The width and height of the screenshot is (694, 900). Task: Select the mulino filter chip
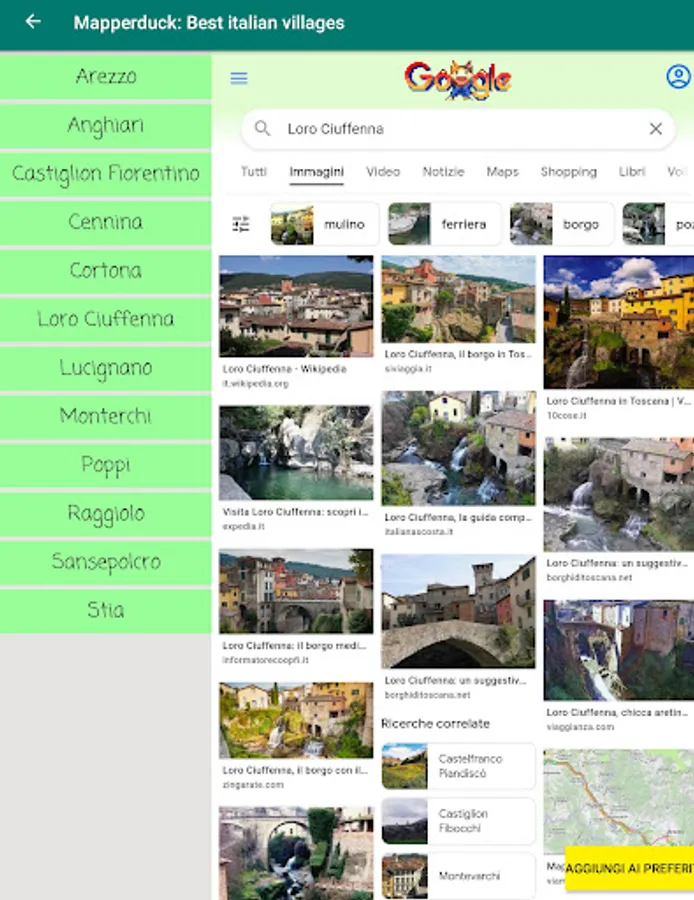pyautogui.click(x=324, y=224)
